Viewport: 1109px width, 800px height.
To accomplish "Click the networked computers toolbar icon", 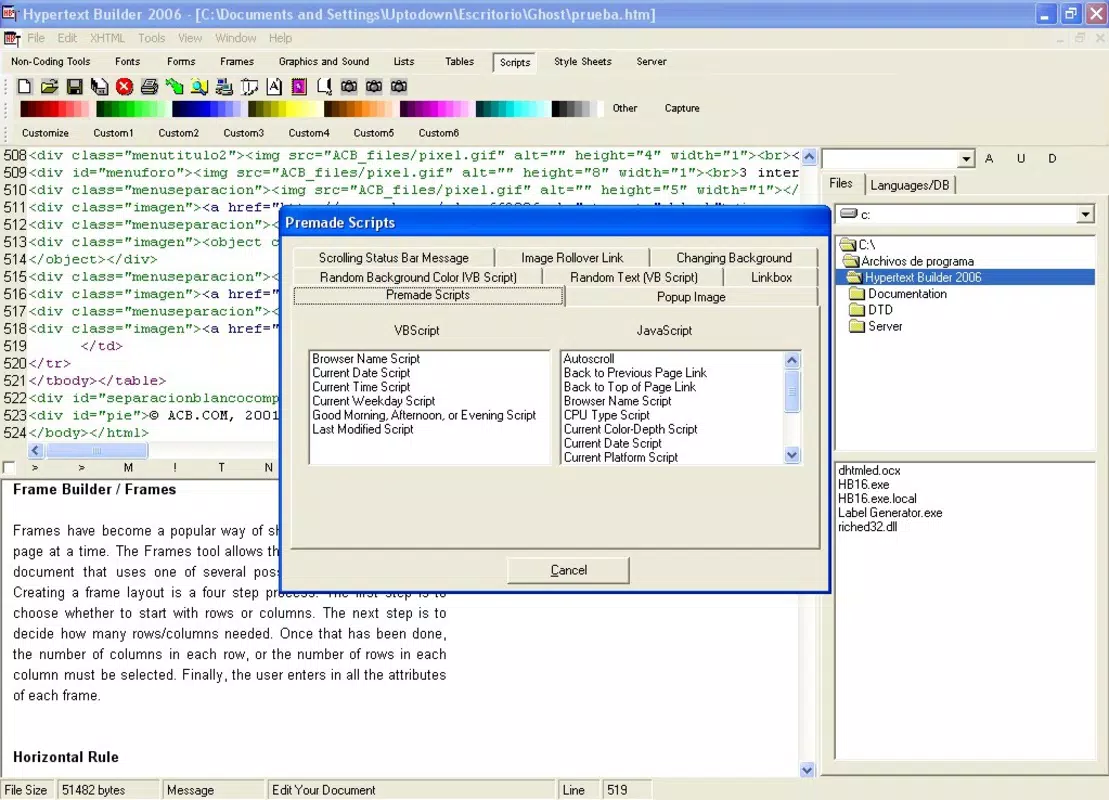I will 224,86.
